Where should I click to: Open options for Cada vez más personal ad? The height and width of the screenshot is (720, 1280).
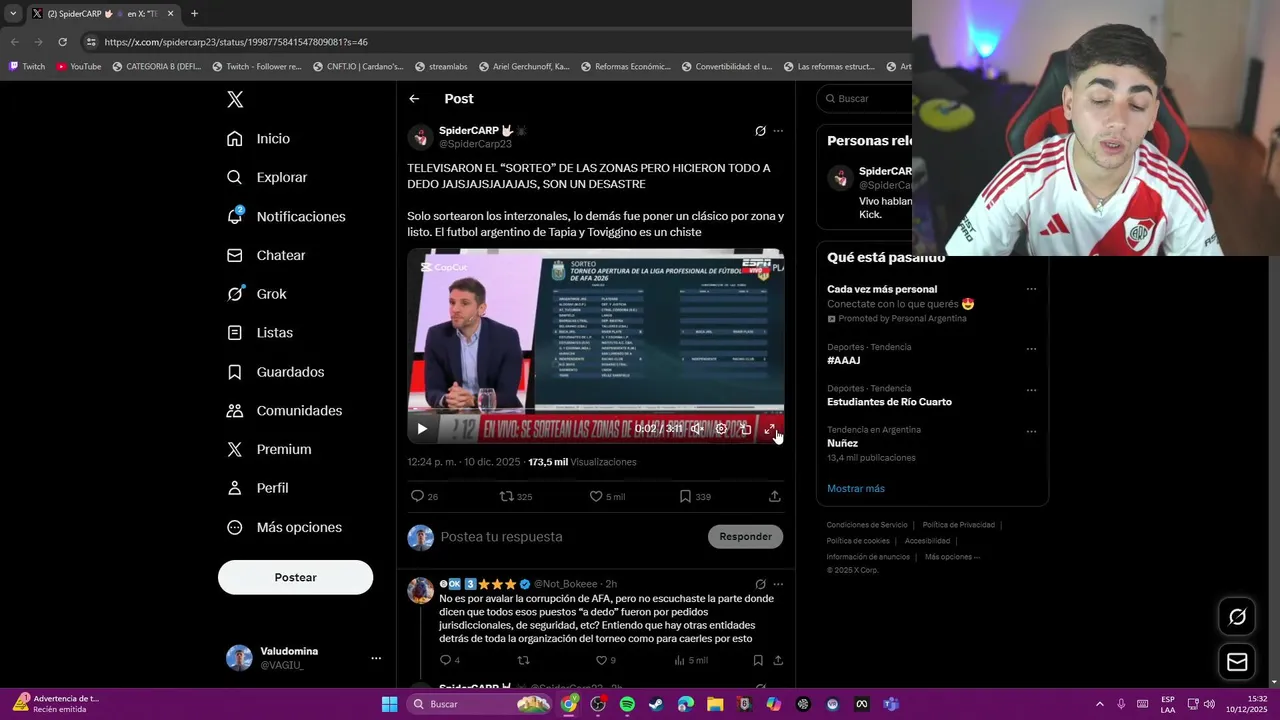pos(1031,290)
